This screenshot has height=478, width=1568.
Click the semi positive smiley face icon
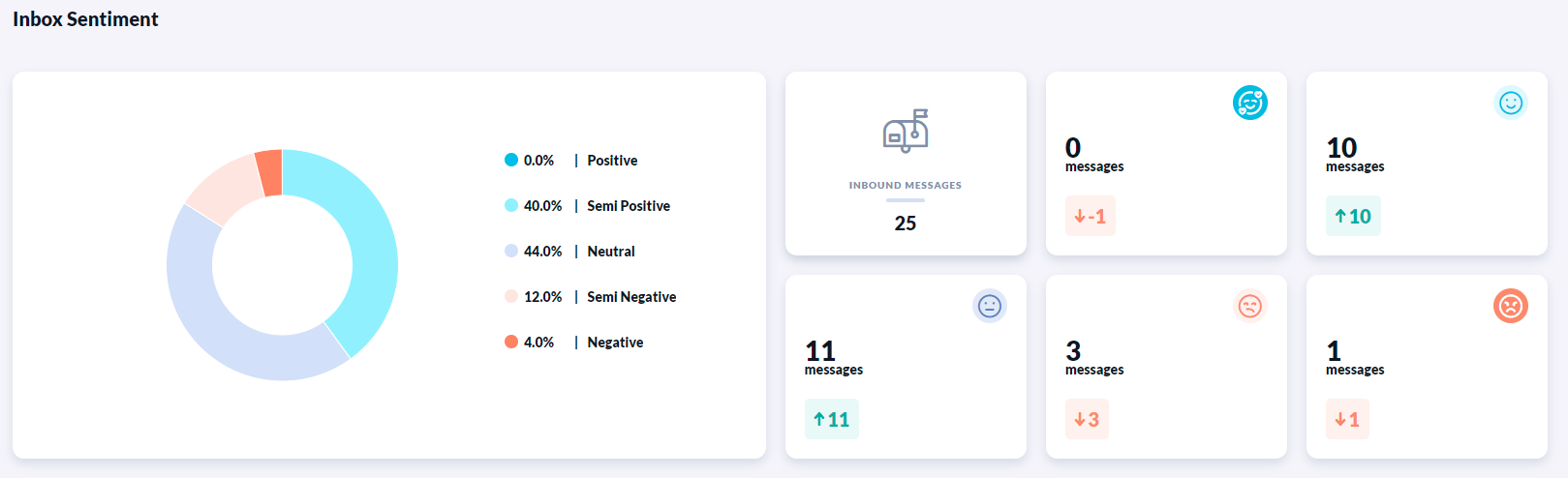click(x=1510, y=103)
